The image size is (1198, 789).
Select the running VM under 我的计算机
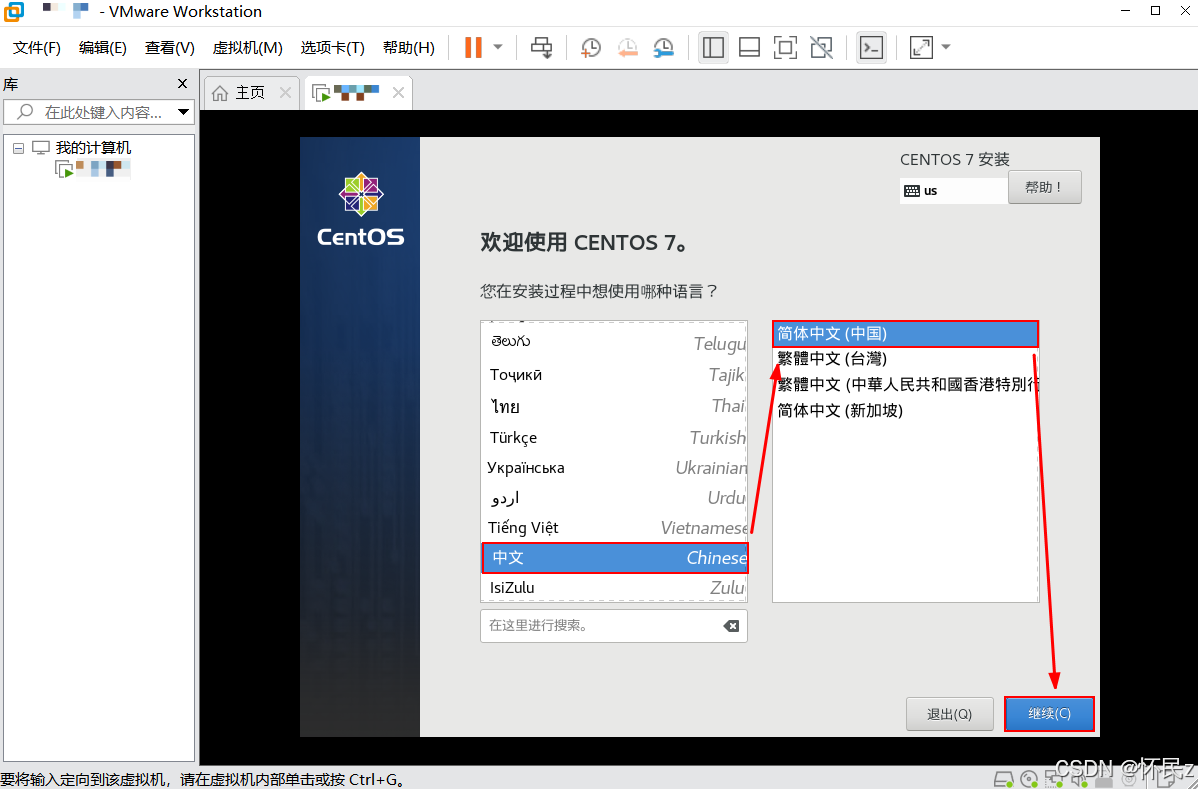(92, 169)
